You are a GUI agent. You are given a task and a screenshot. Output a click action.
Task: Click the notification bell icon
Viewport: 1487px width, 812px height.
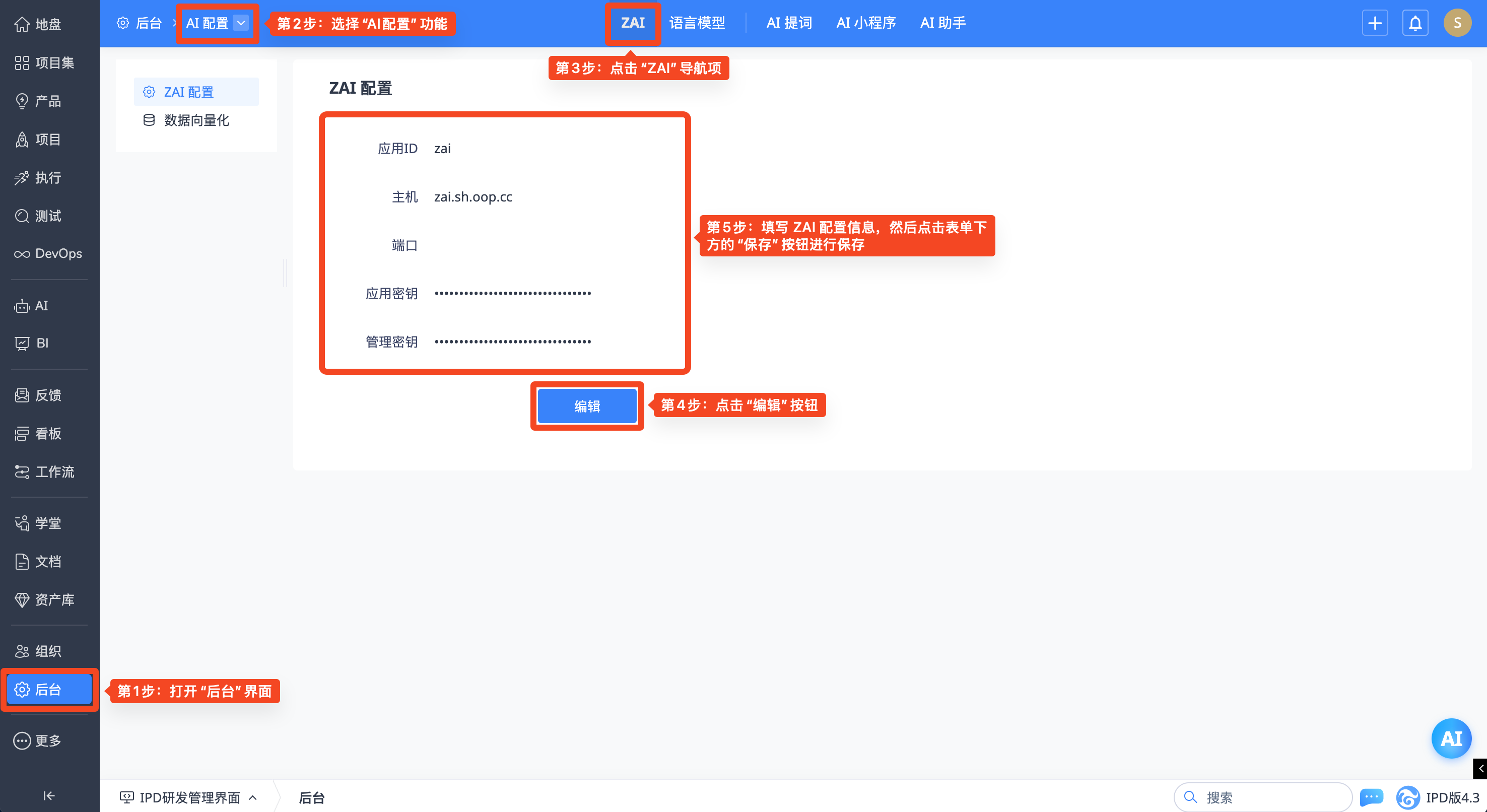tap(1415, 23)
